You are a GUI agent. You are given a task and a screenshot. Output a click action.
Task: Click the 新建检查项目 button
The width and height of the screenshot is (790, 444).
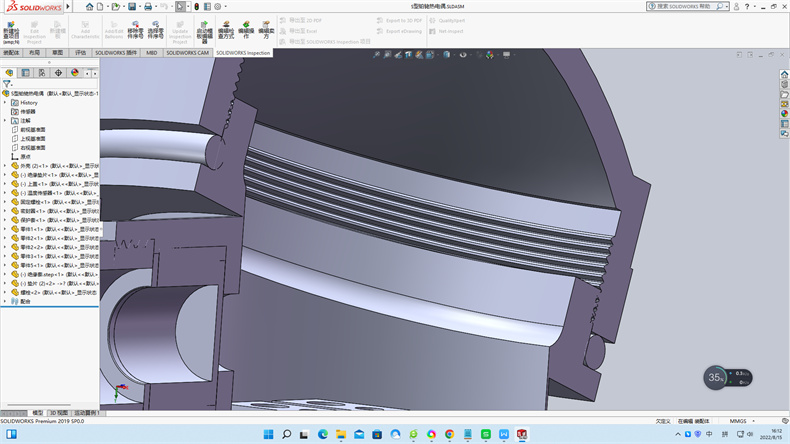pyautogui.click(x=10, y=30)
